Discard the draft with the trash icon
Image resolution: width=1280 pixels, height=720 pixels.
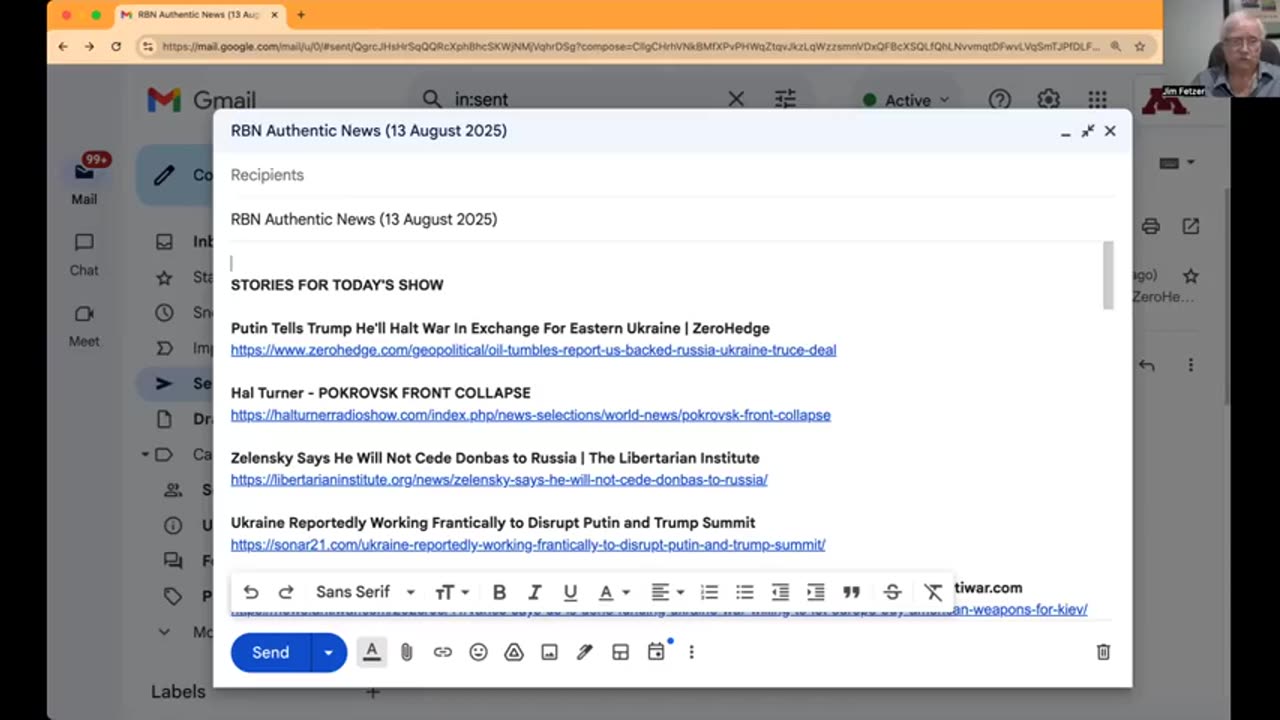pos(1103,652)
